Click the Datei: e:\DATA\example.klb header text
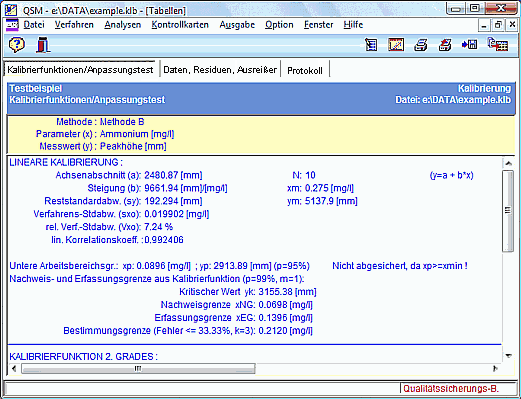 coord(453,100)
